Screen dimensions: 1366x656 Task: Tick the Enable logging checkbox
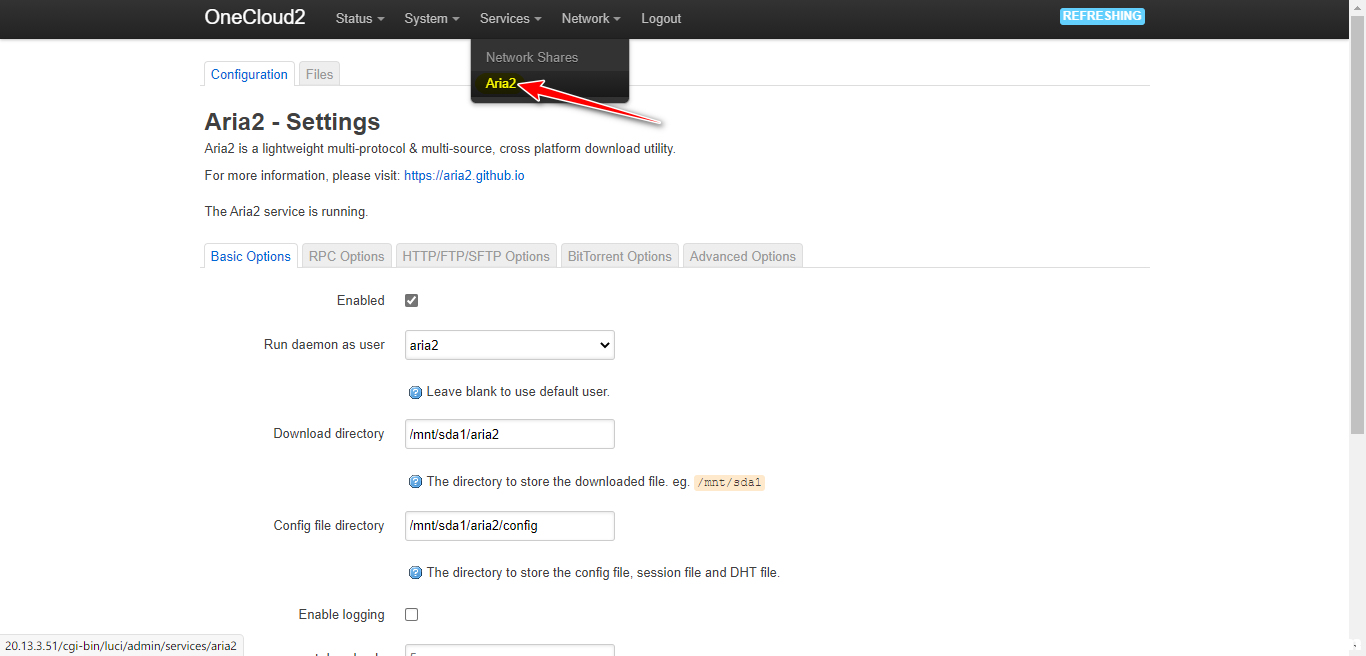pos(411,614)
